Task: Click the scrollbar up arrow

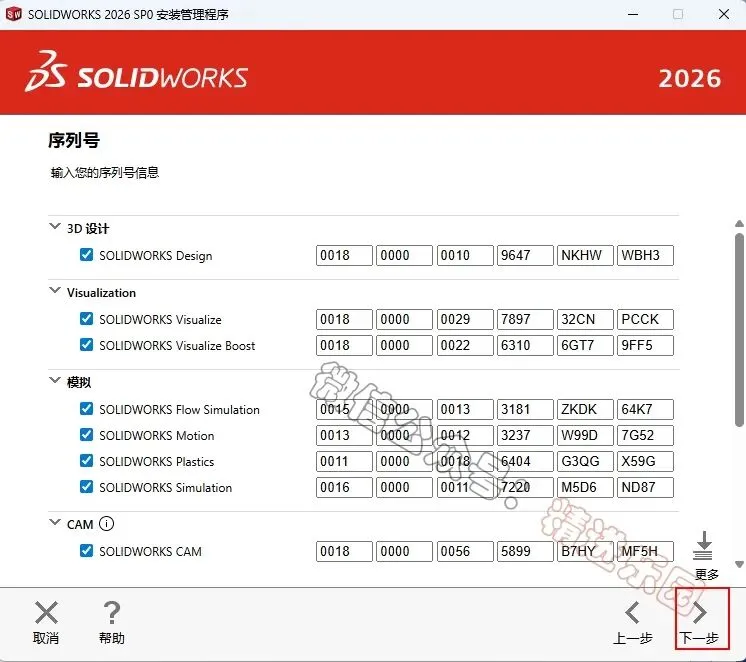Action: click(x=739, y=224)
